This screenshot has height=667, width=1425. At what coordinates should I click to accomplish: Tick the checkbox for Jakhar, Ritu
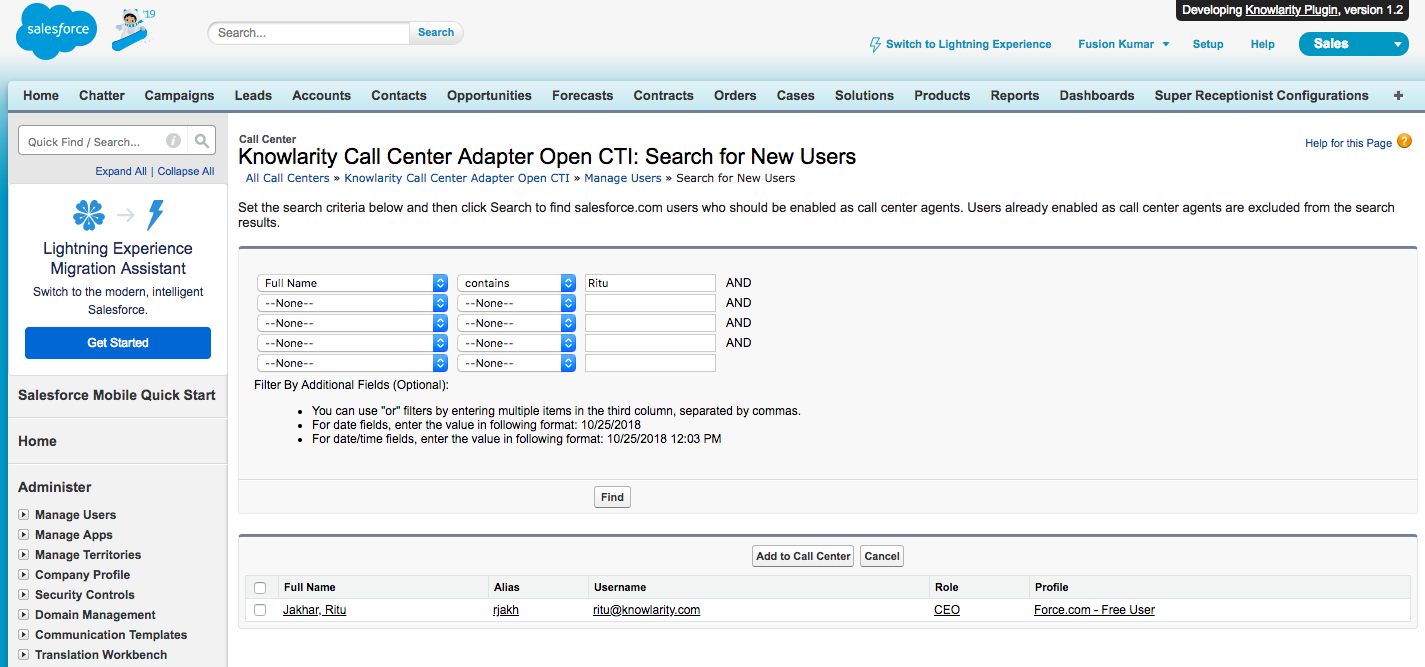[260, 610]
